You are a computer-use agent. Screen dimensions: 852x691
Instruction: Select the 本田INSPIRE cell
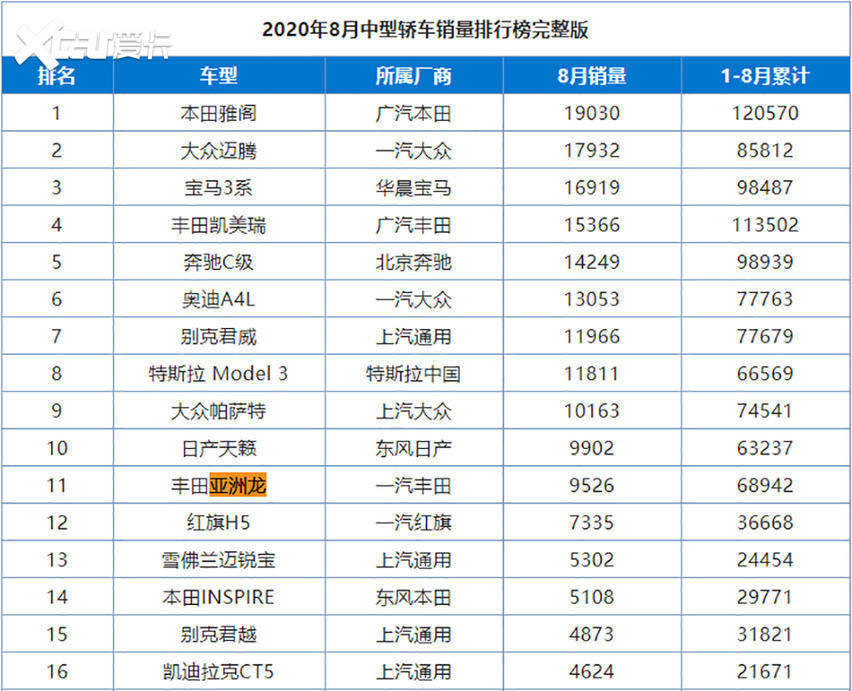[218, 597]
